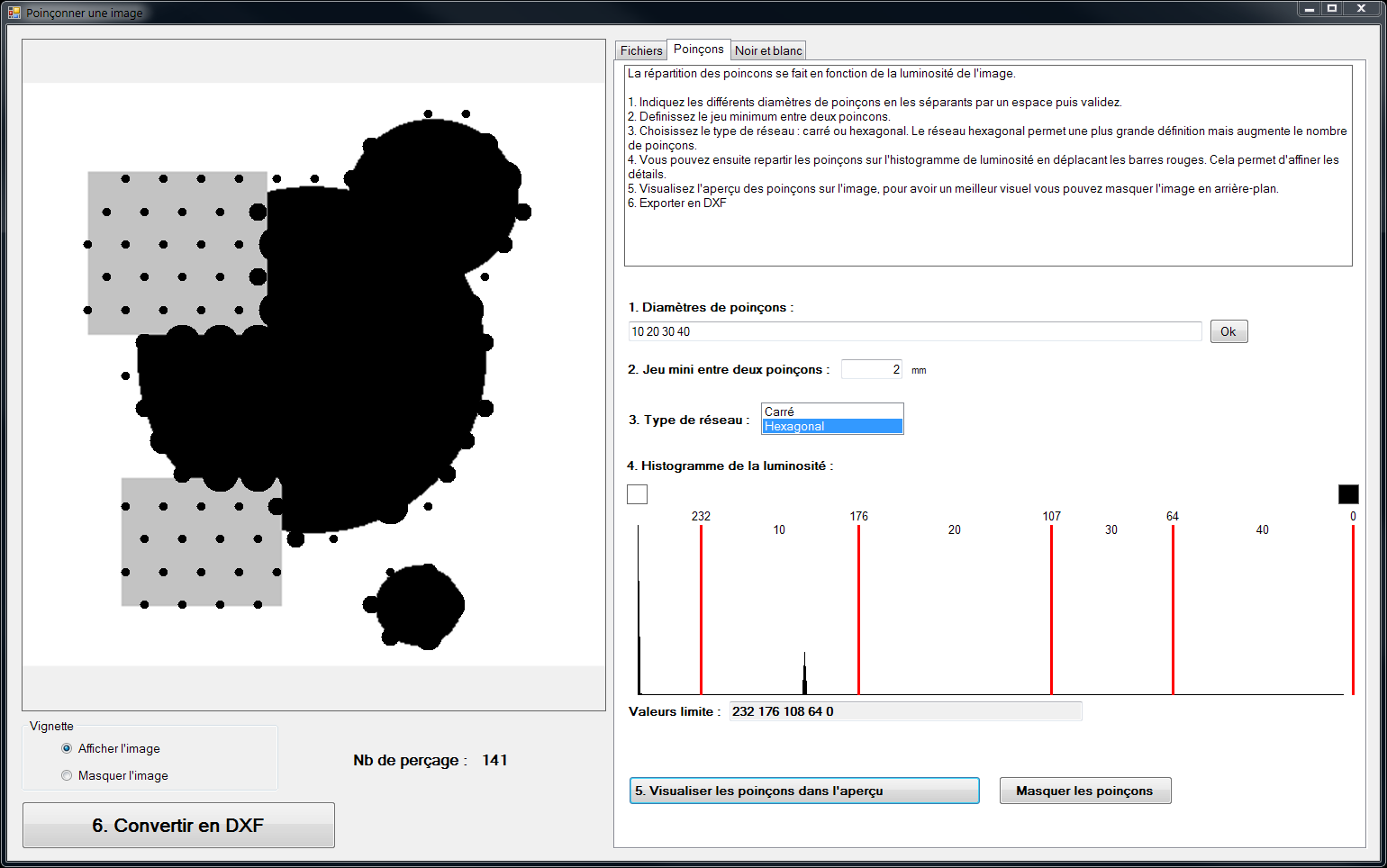The image size is (1387, 868).
Task: Click the '6. Convertir en DXF' button
Action: point(178,826)
